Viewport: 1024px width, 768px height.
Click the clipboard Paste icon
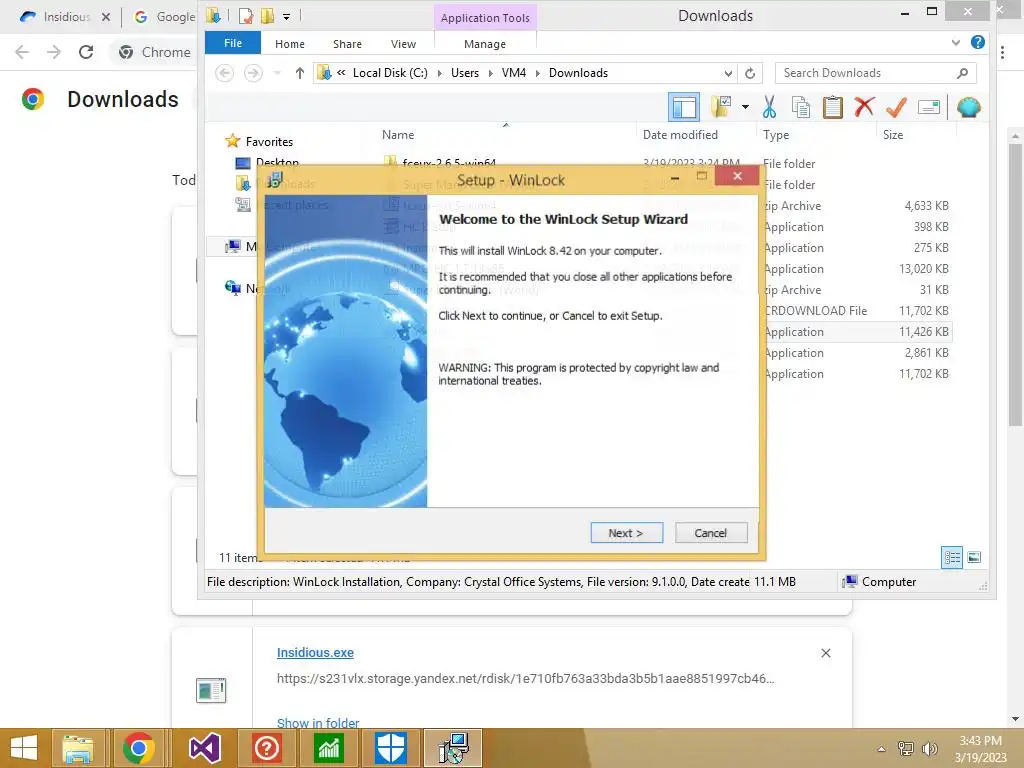(833, 106)
